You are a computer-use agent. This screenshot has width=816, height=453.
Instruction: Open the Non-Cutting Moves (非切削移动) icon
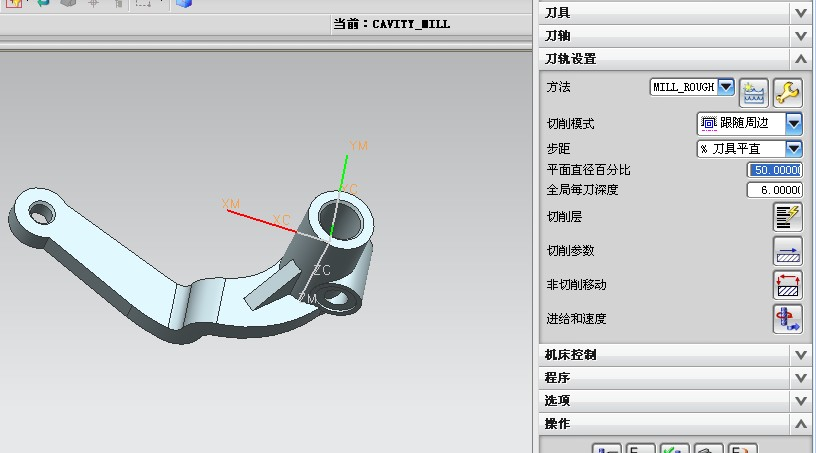coord(787,285)
